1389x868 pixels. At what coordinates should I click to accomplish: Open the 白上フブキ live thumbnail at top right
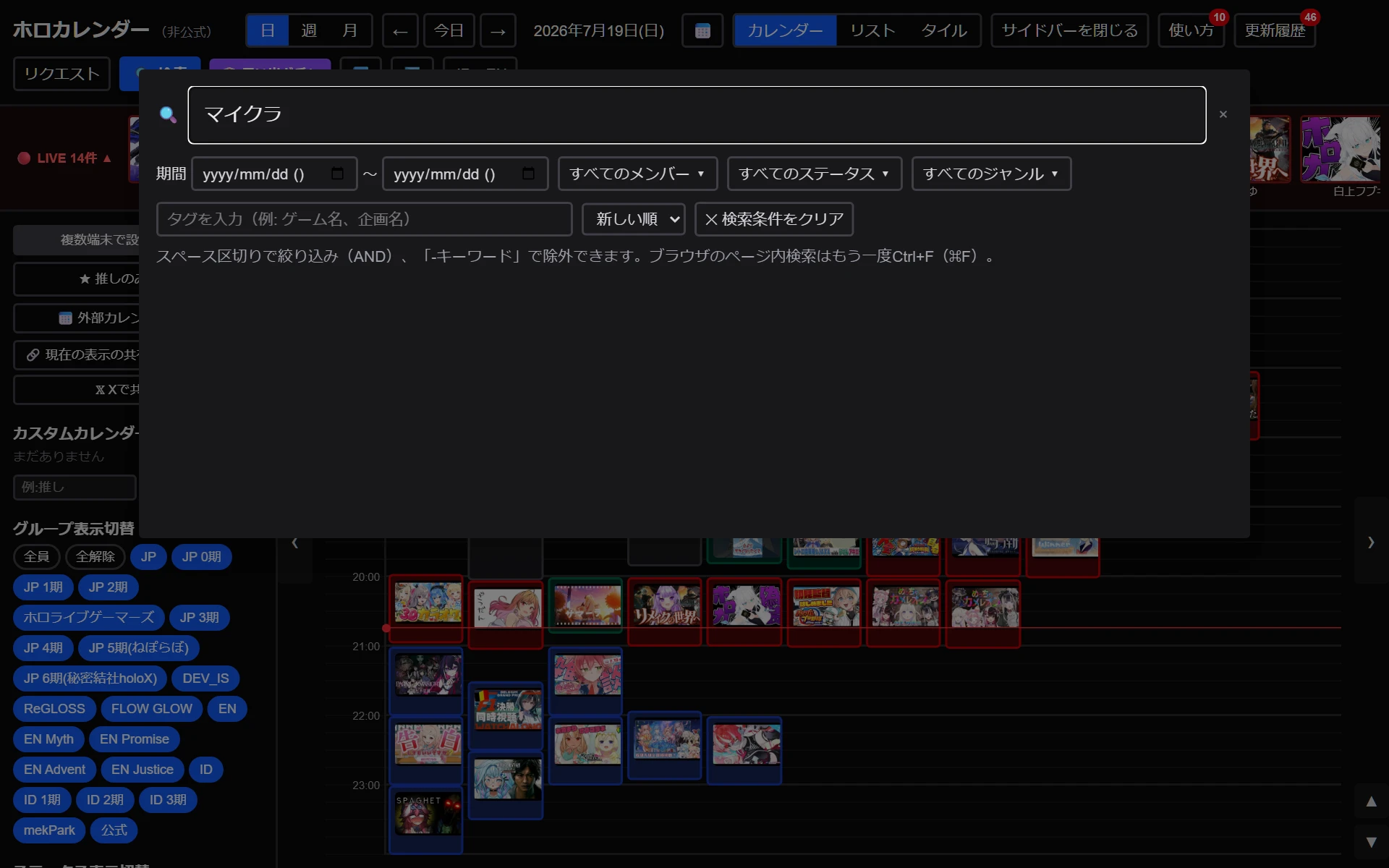point(1341,149)
